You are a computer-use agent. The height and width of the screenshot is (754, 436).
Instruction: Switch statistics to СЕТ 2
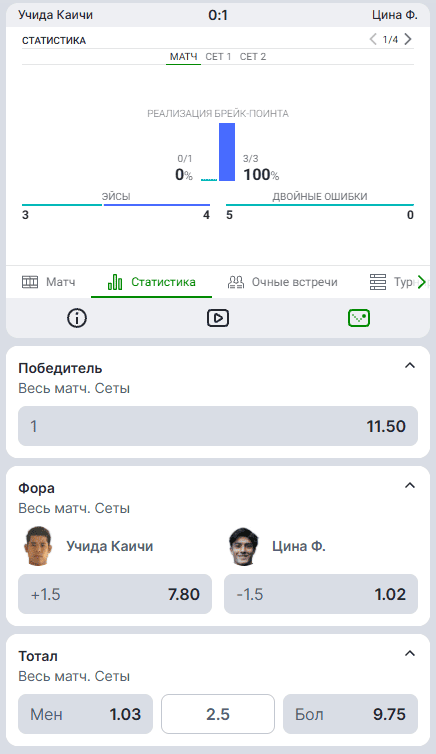pyautogui.click(x=253, y=57)
